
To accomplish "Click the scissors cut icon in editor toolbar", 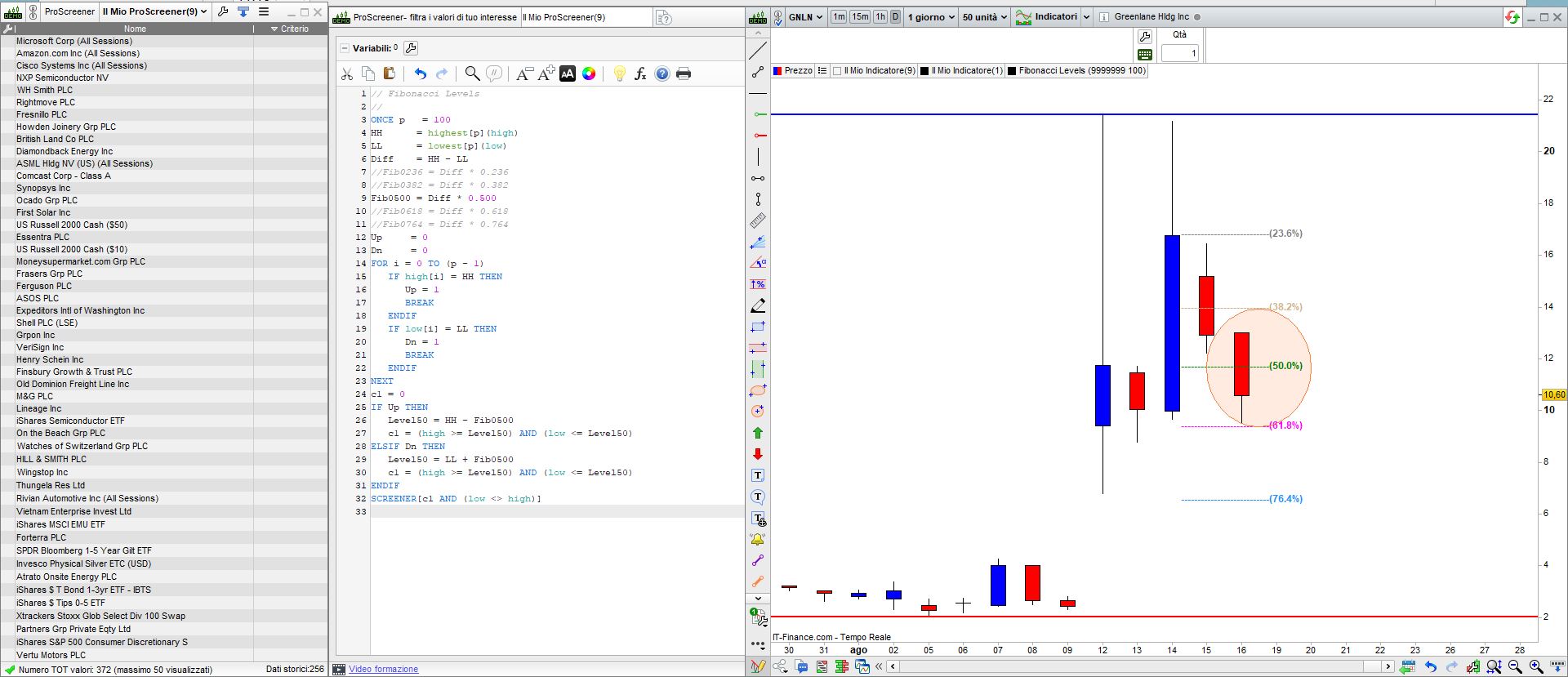I will tap(347, 74).
